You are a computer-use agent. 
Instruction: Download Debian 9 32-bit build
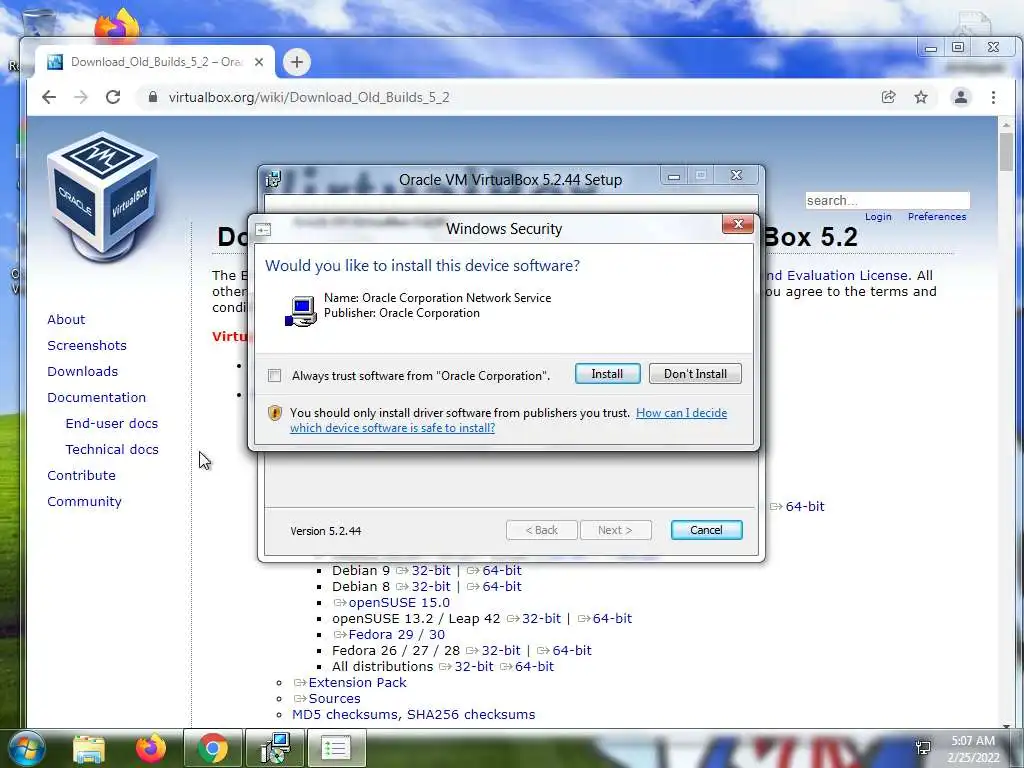pyautogui.click(x=431, y=570)
